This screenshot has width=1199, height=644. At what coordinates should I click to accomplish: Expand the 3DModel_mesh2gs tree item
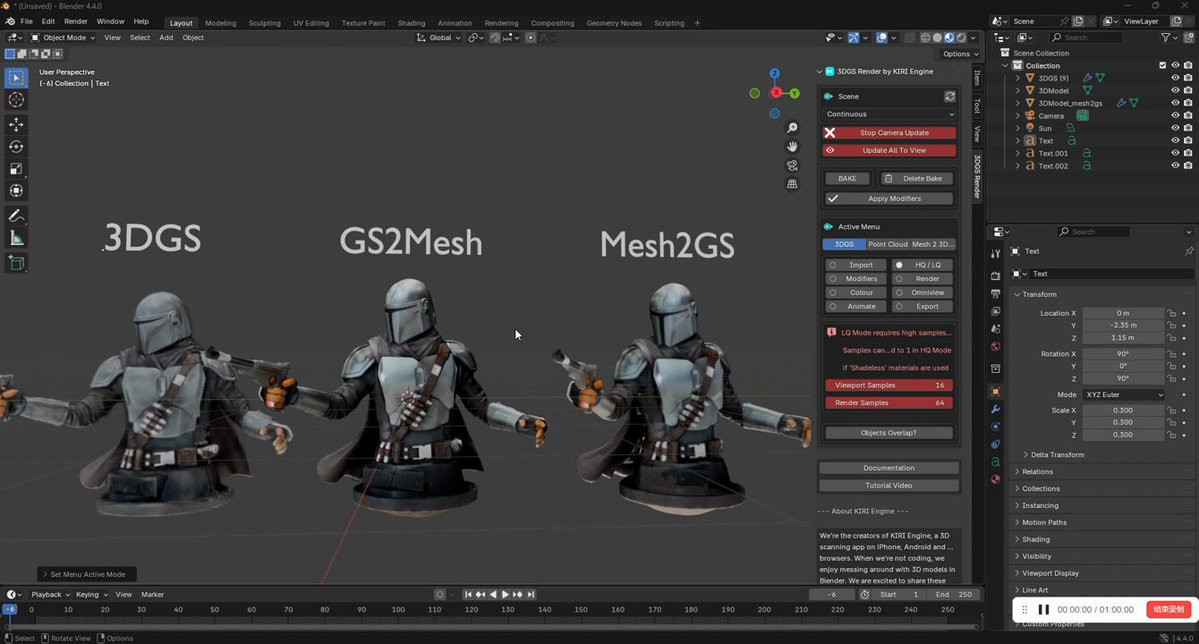(1018, 103)
